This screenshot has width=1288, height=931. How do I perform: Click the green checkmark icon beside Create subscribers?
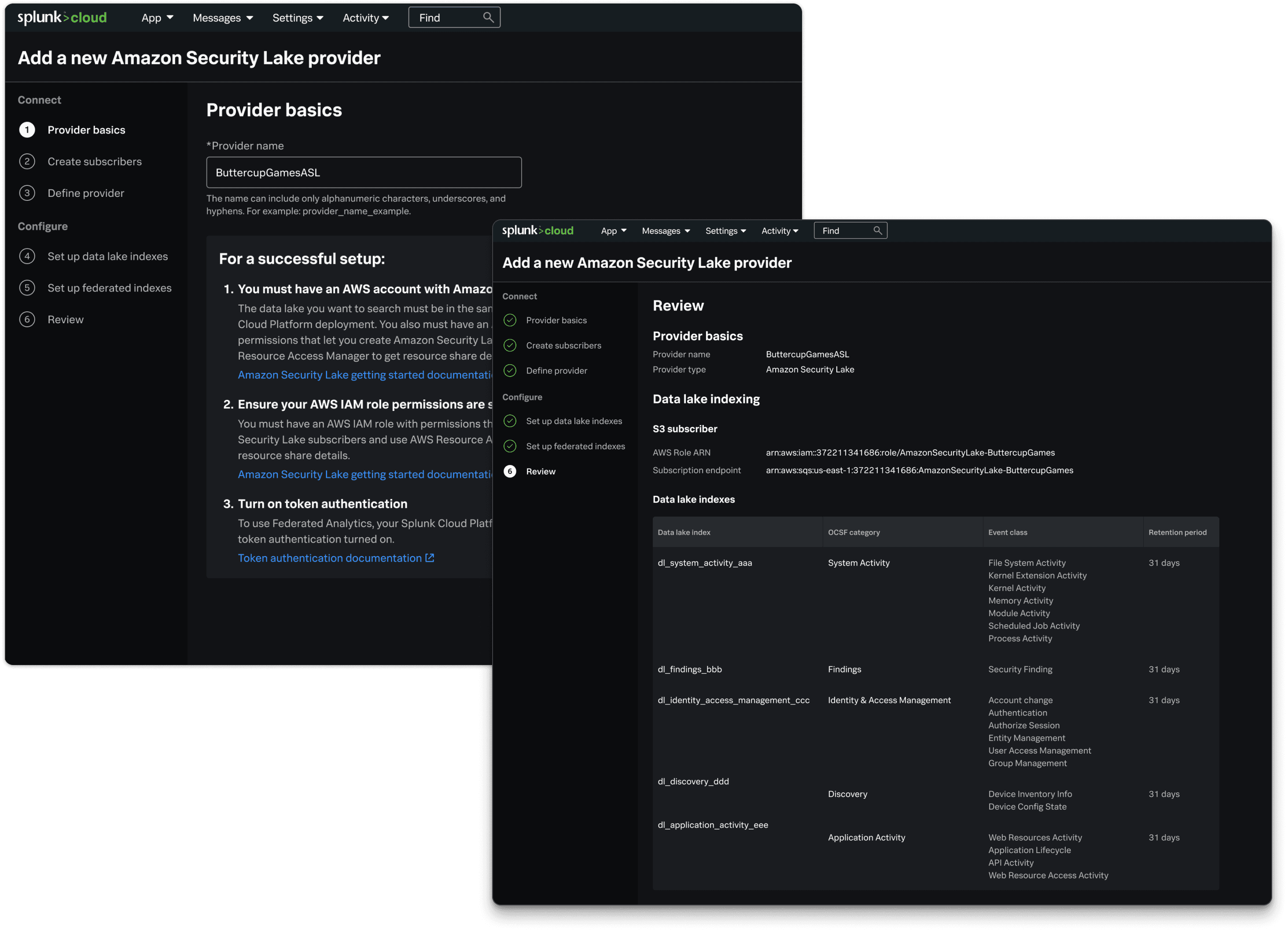point(510,345)
